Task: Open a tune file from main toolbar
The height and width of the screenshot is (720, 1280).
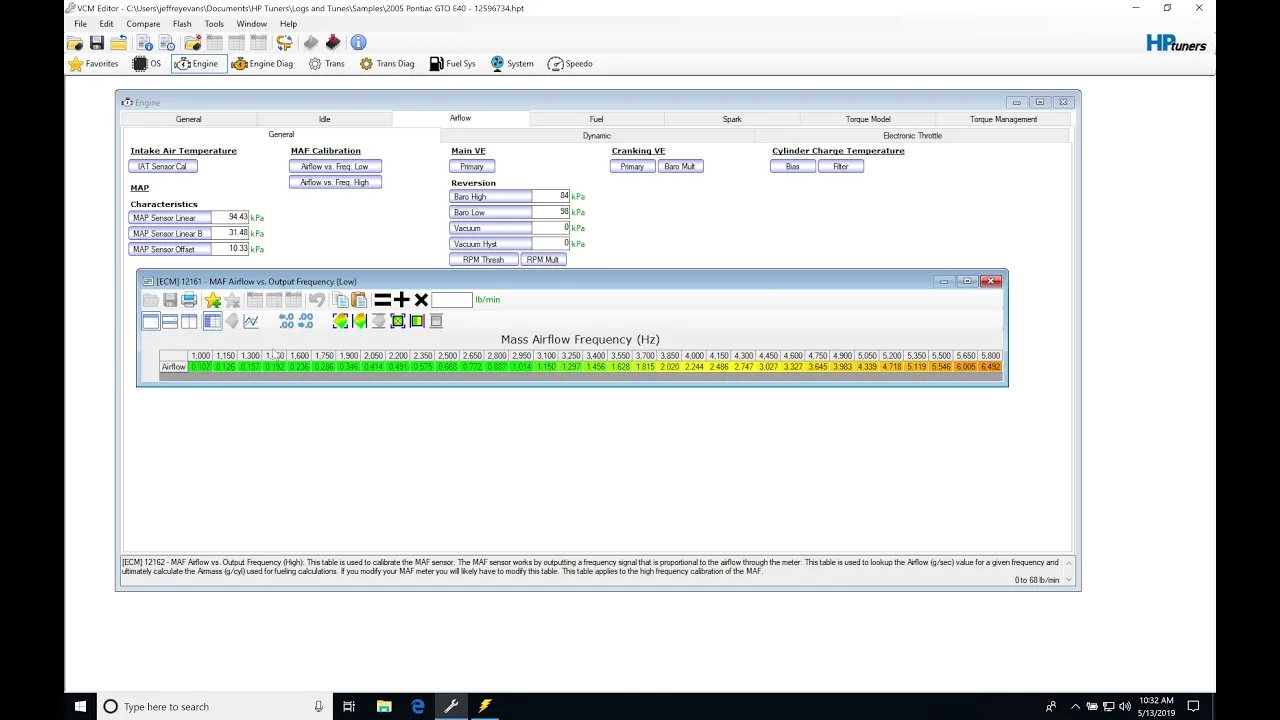Action: pyautogui.click(x=75, y=43)
